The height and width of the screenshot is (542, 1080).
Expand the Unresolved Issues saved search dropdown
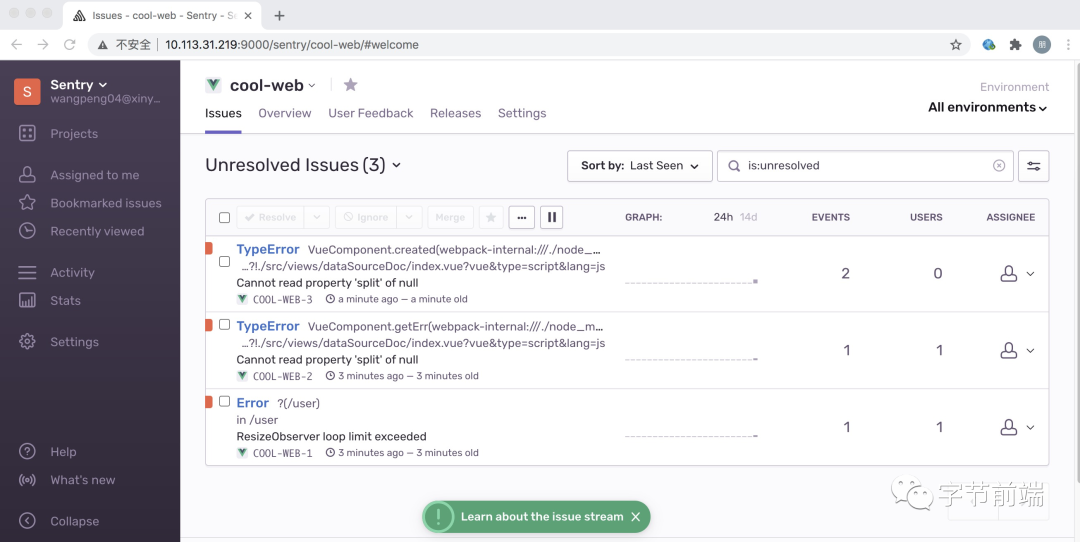pos(396,165)
